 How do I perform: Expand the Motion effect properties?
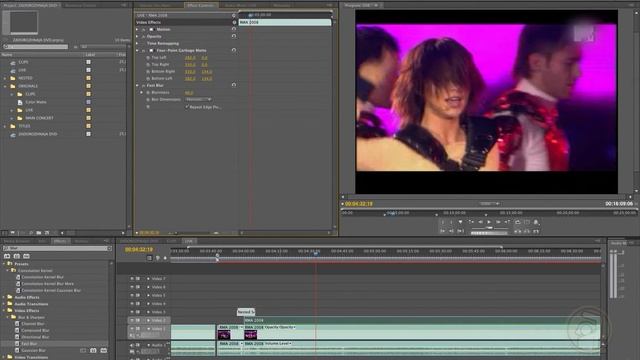click(x=138, y=29)
